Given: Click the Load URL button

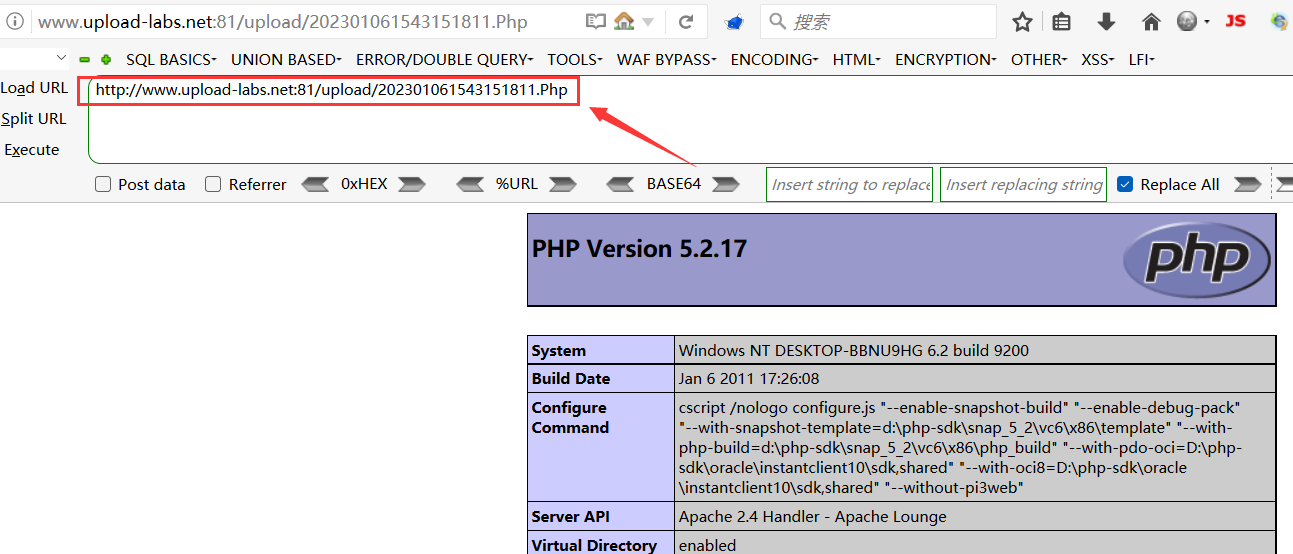Looking at the screenshot, I should (34, 88).
